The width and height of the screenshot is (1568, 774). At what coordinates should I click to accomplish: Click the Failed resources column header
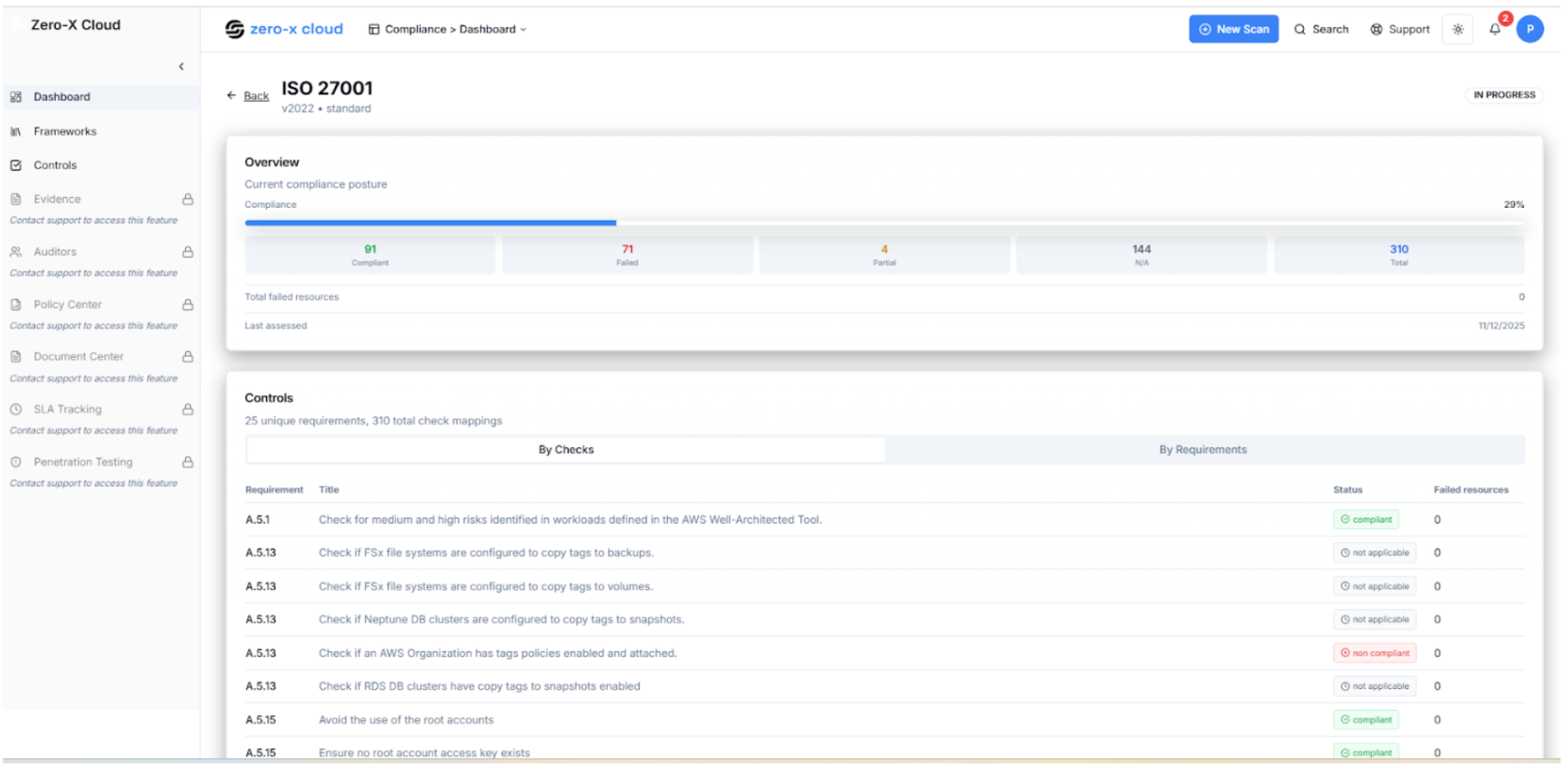1471,490
